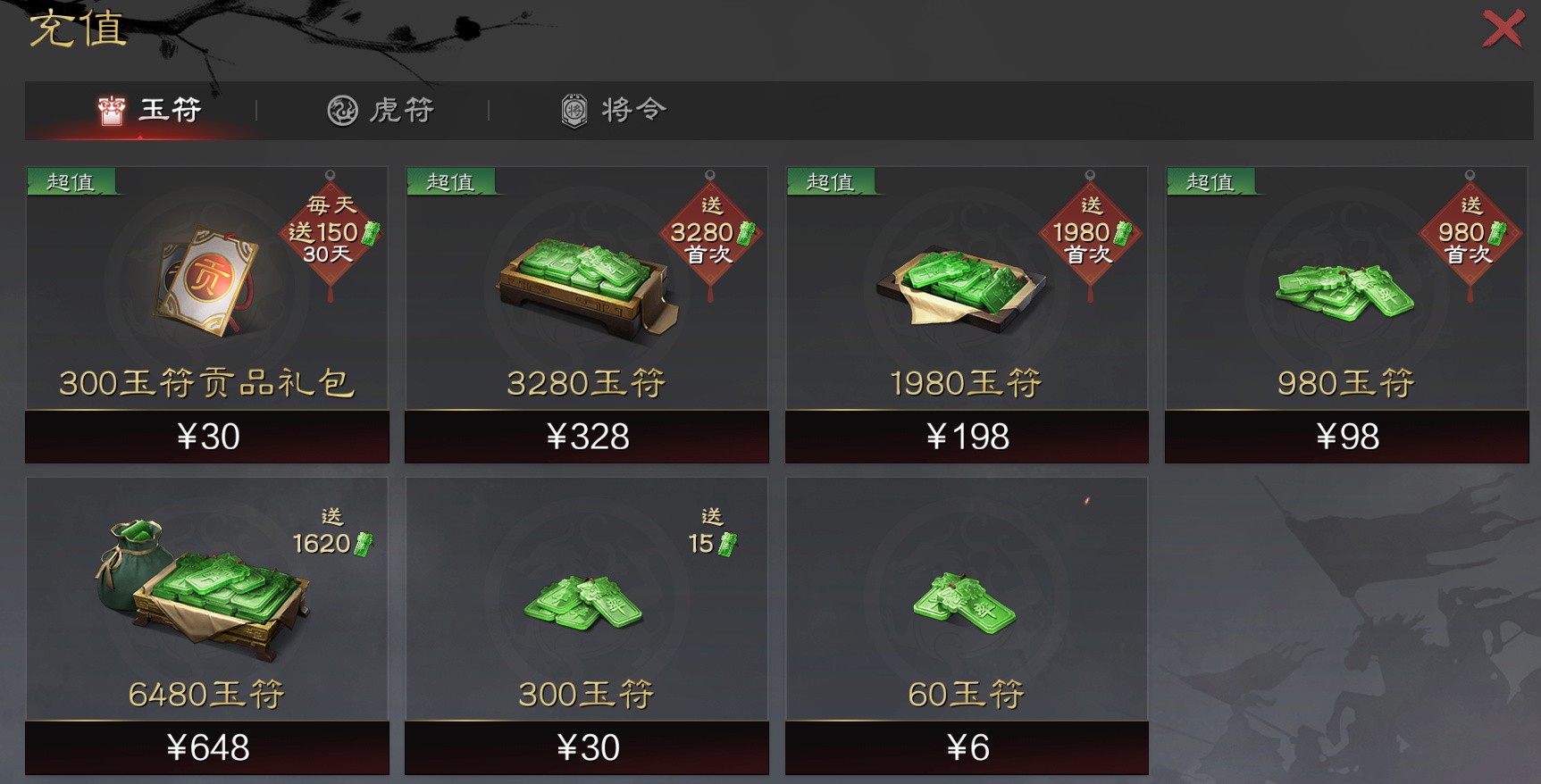
Task: Buy the gift pack for ¥30
Action: 207,437
